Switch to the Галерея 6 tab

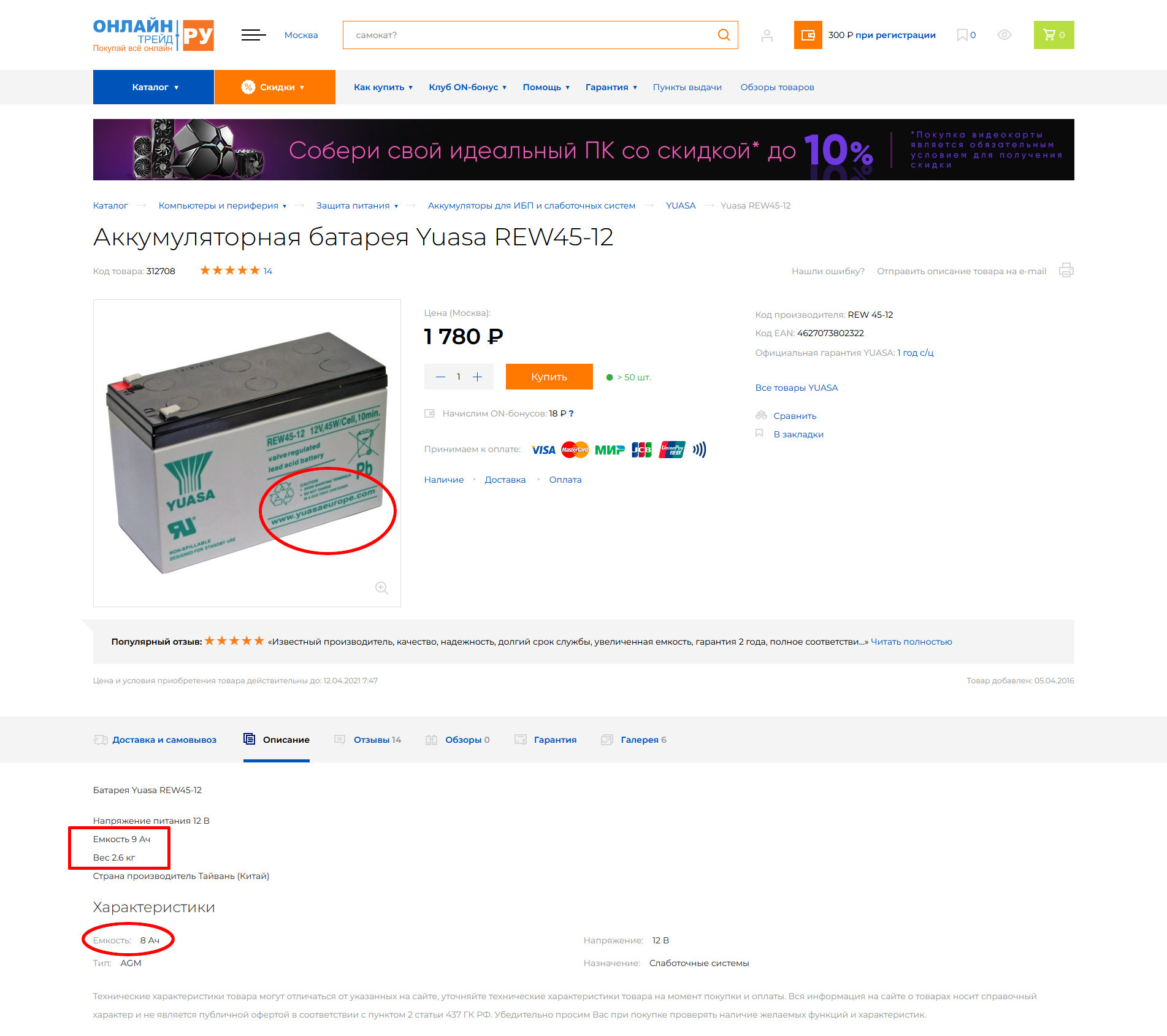634,740
